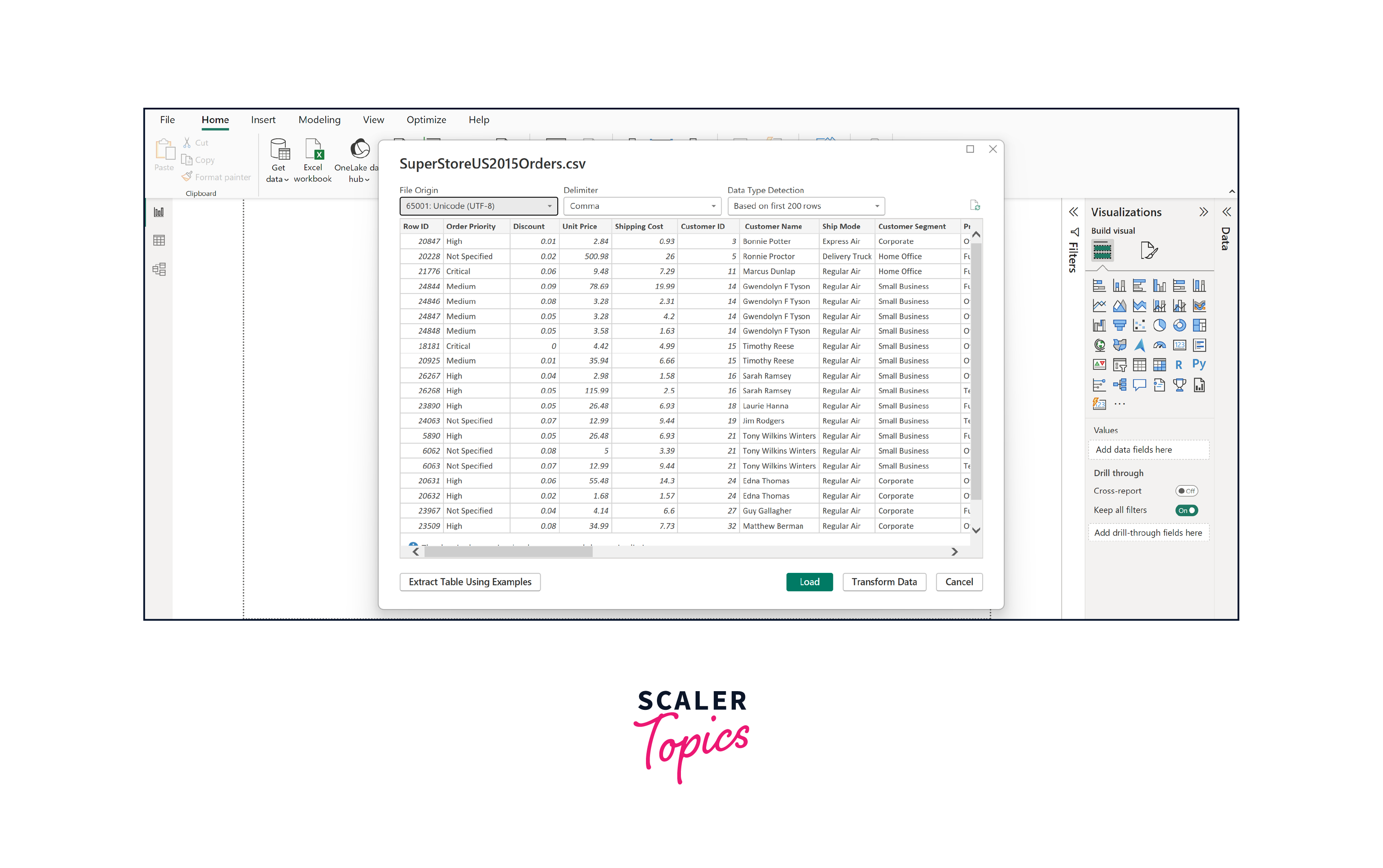The width and height of the screenshot is (1383, 868).
Task: Click the Add data fields here field
Action: pos(1148,450)
